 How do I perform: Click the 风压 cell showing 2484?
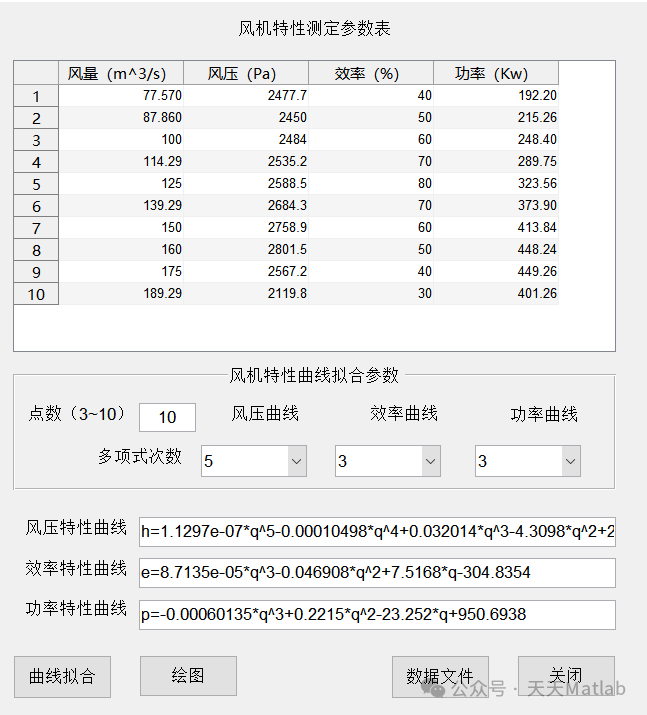click(x=246, y=140)
